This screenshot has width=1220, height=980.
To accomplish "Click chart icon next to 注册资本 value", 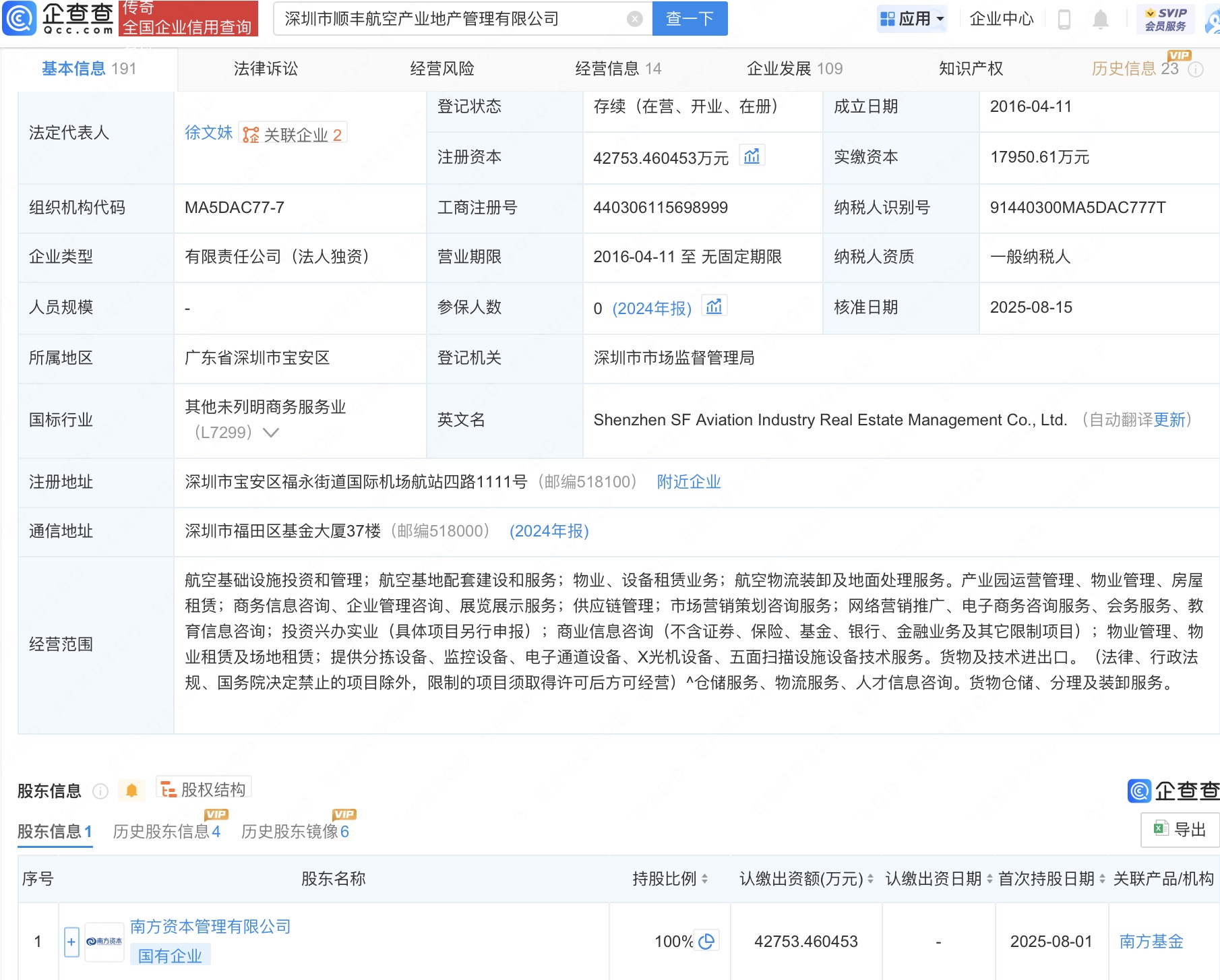I will tap(752, 156).
